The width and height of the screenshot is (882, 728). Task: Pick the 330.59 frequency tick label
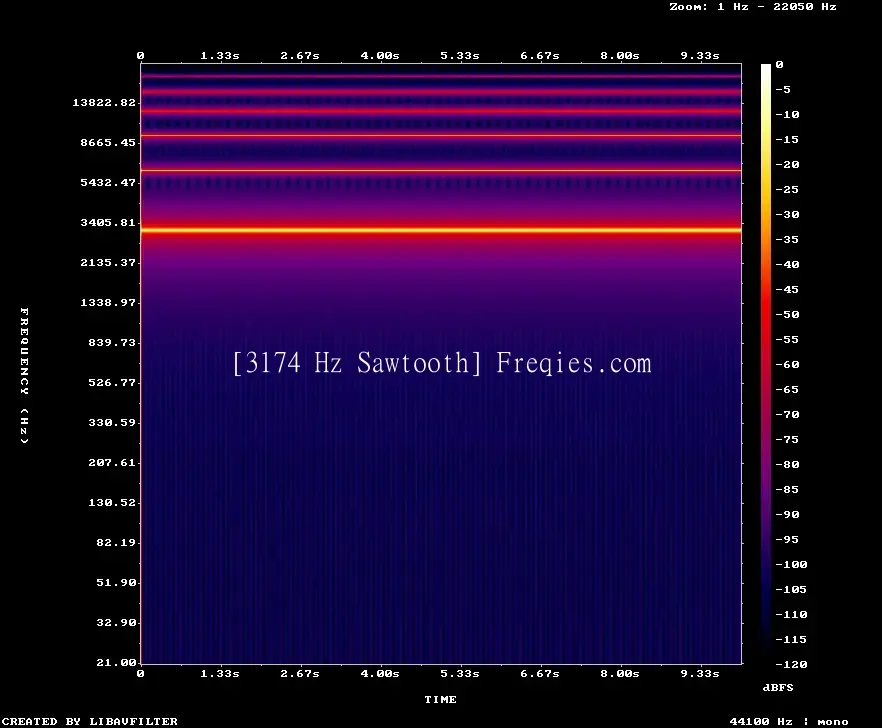(x=112, y=422)
